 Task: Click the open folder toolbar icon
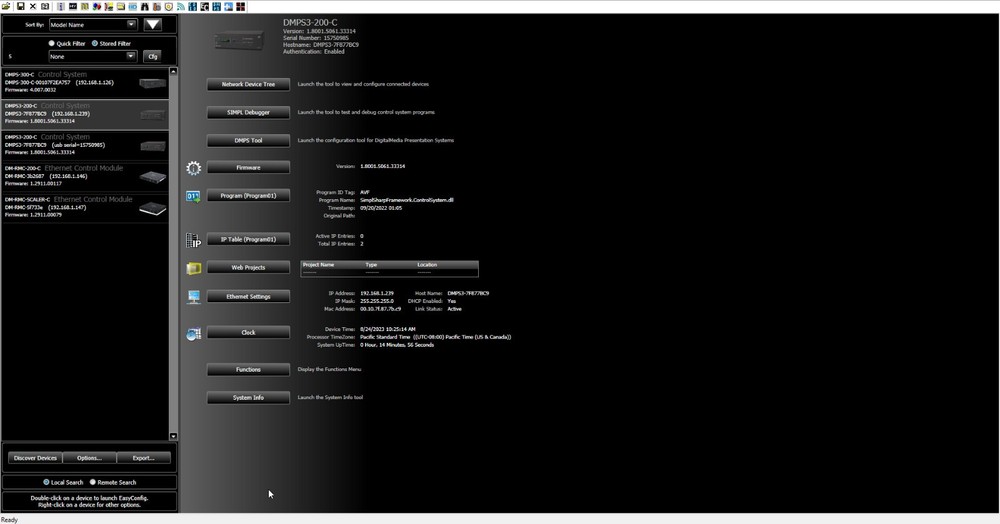pos(6,6)
